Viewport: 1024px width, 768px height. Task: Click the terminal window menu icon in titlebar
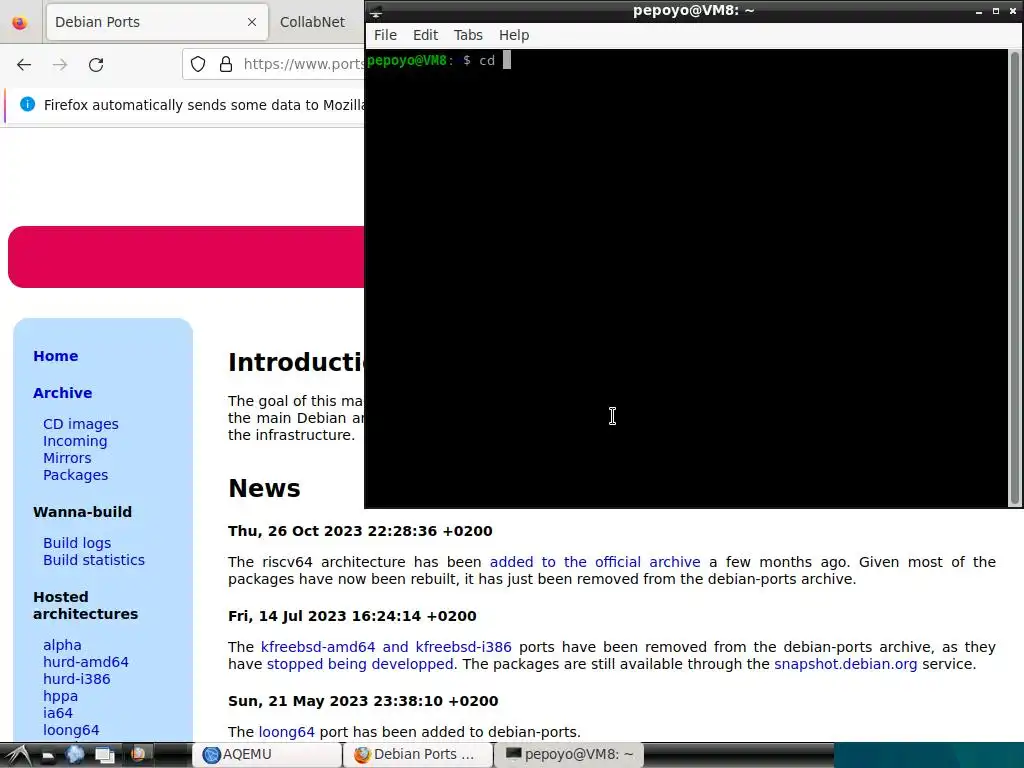[x=376, y=11]
